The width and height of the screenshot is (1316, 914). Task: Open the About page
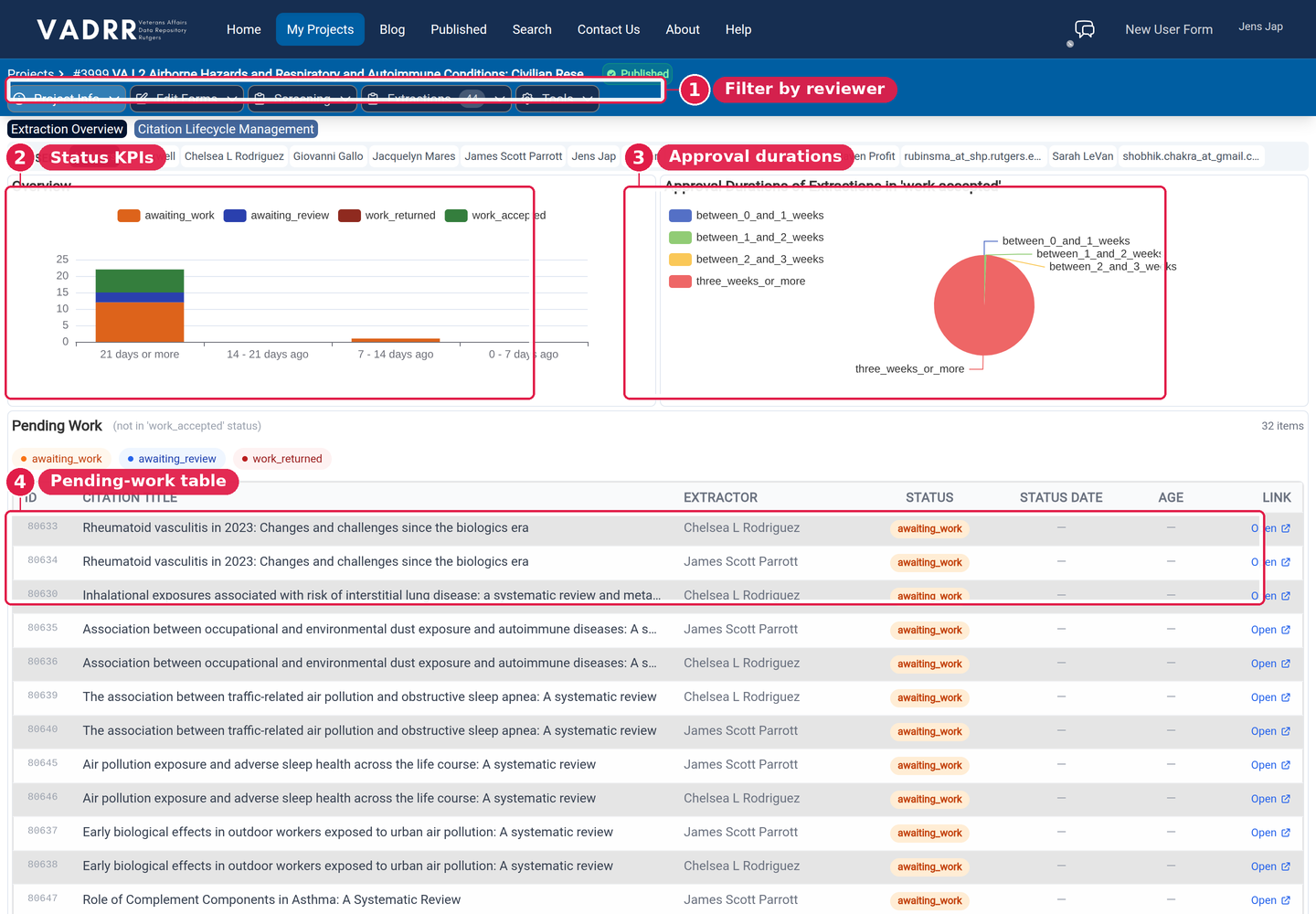pos(683,29)
